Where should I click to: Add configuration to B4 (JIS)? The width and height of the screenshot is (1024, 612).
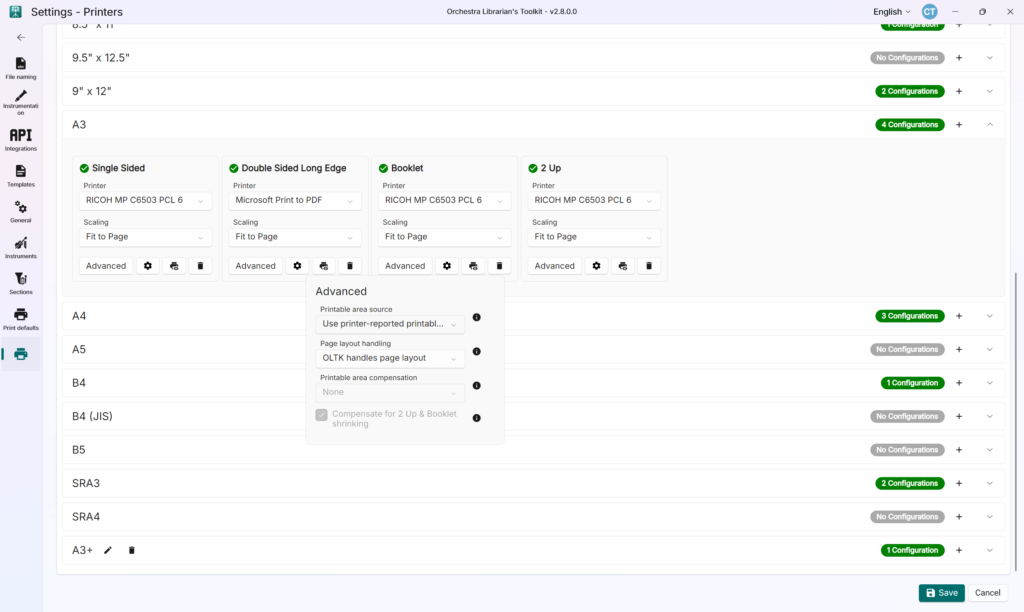pyautogui.click(x=959, y=417)
